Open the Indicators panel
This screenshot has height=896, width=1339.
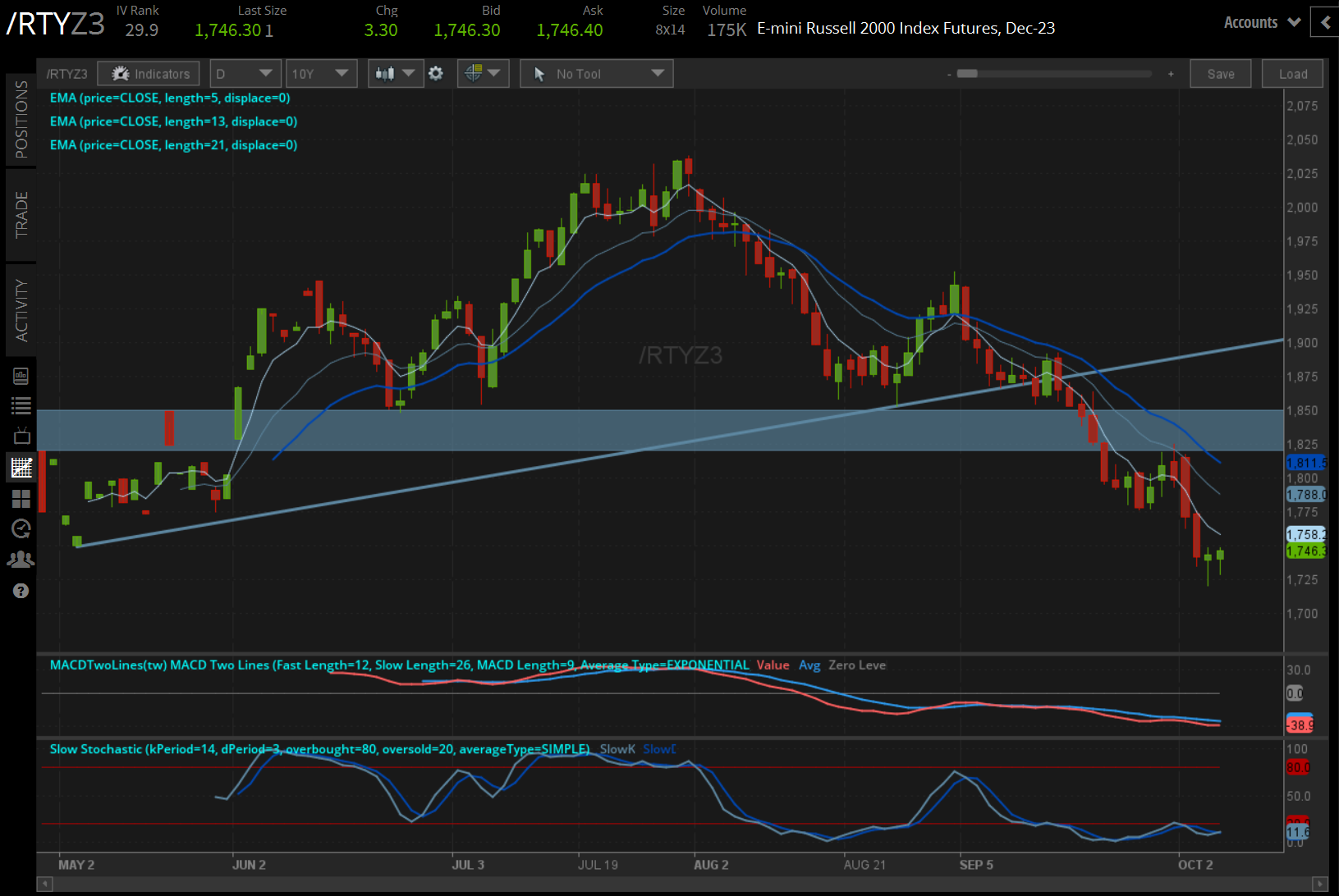point(149,74)
